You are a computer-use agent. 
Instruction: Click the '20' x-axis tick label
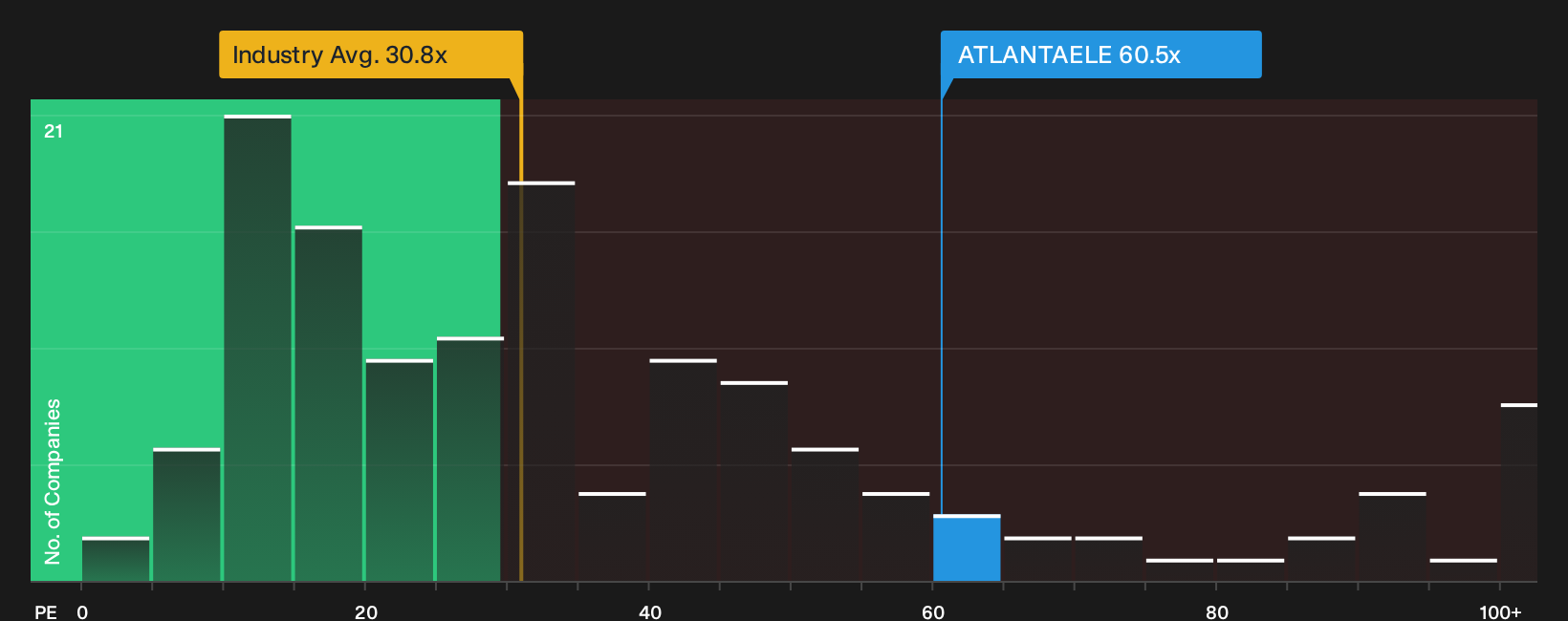[365, 611]
